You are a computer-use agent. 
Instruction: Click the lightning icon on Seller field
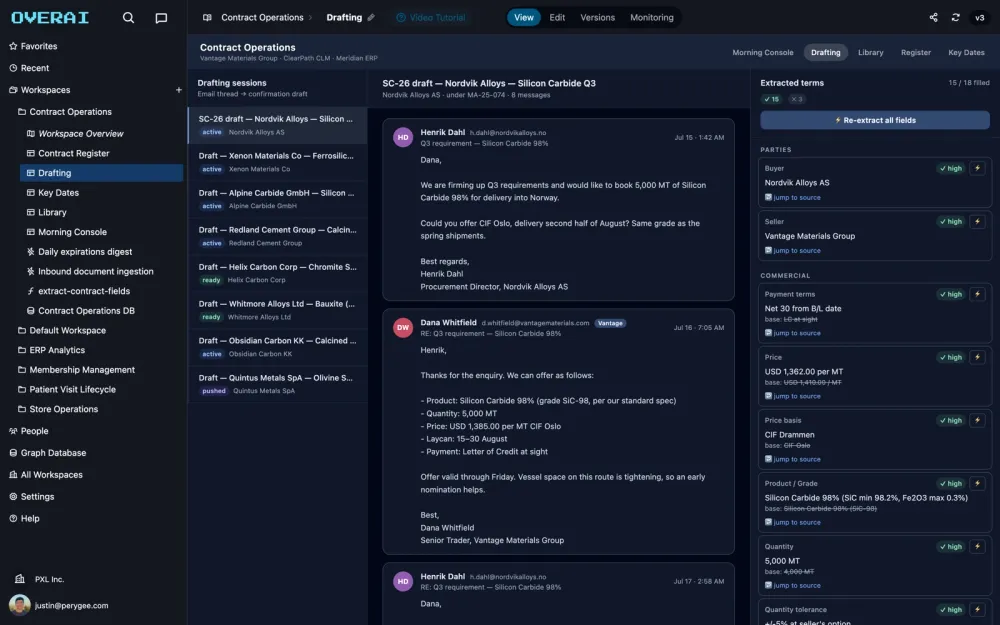pos(977,221)
